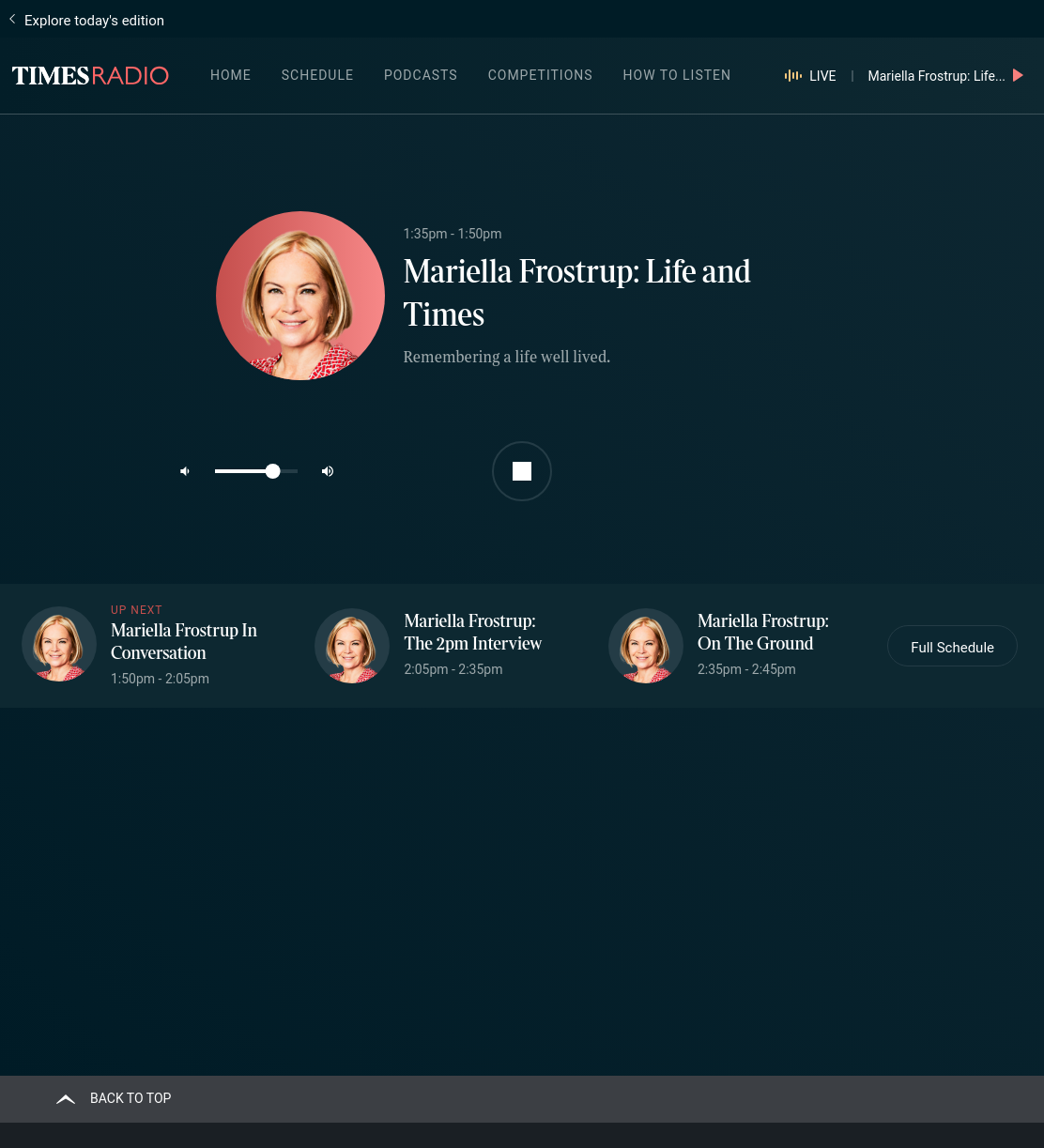Click the red play arrow in header
Viewport: 1044px width, 1148px height.
click(x=1018, y=76)
